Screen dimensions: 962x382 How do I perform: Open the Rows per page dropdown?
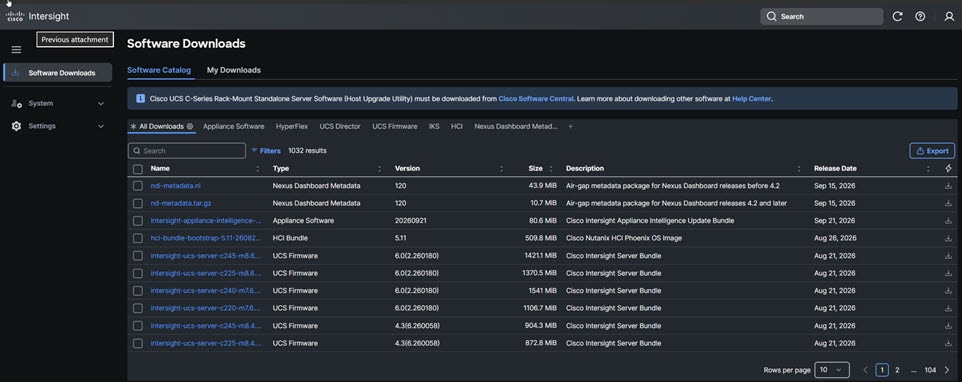pyautogui.click(x=832, y=370)
